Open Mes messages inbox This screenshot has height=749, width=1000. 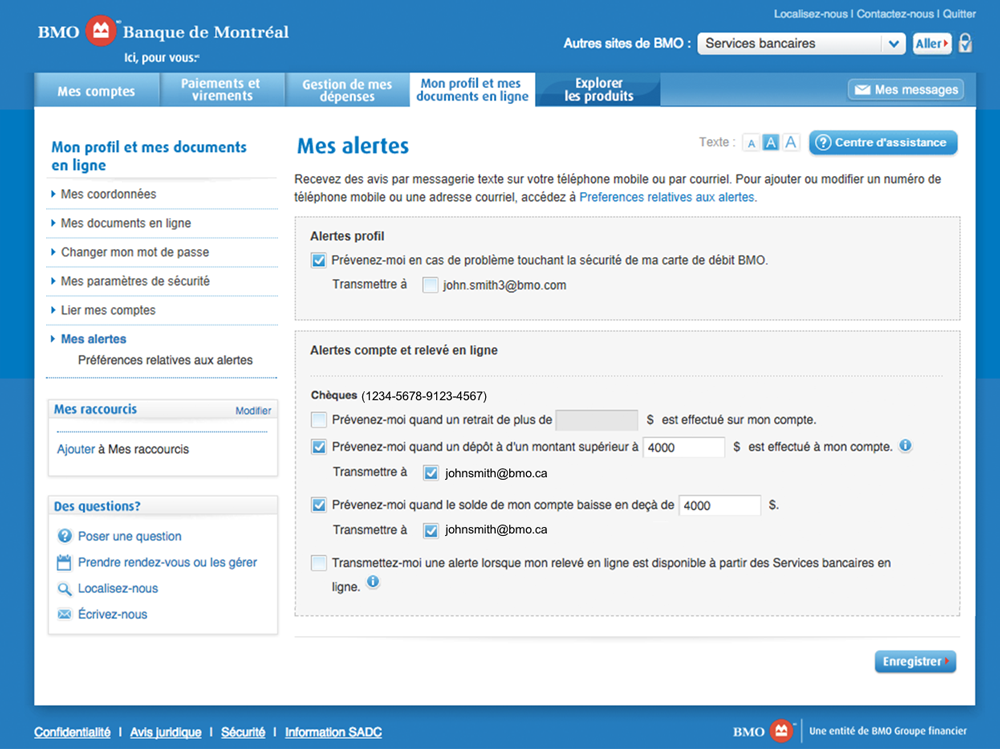(x=906, y=90)
